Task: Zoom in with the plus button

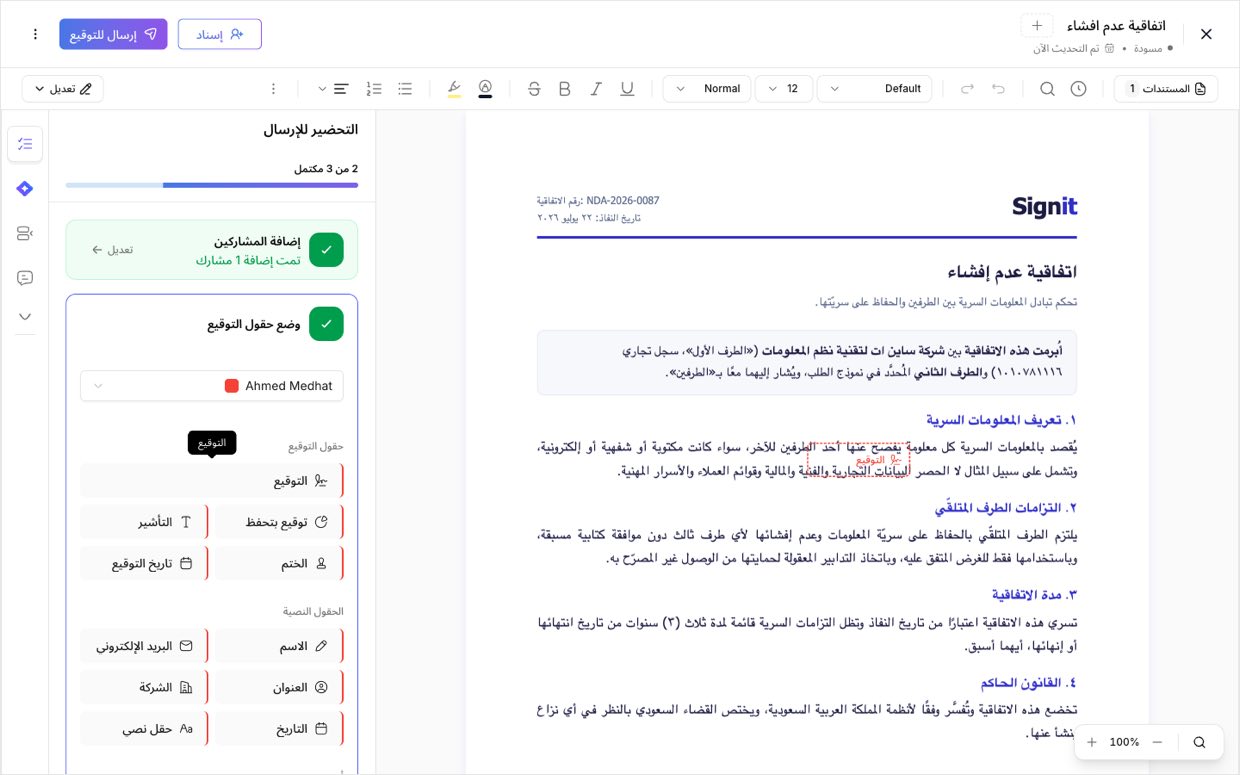Action: coord(1092,742)
